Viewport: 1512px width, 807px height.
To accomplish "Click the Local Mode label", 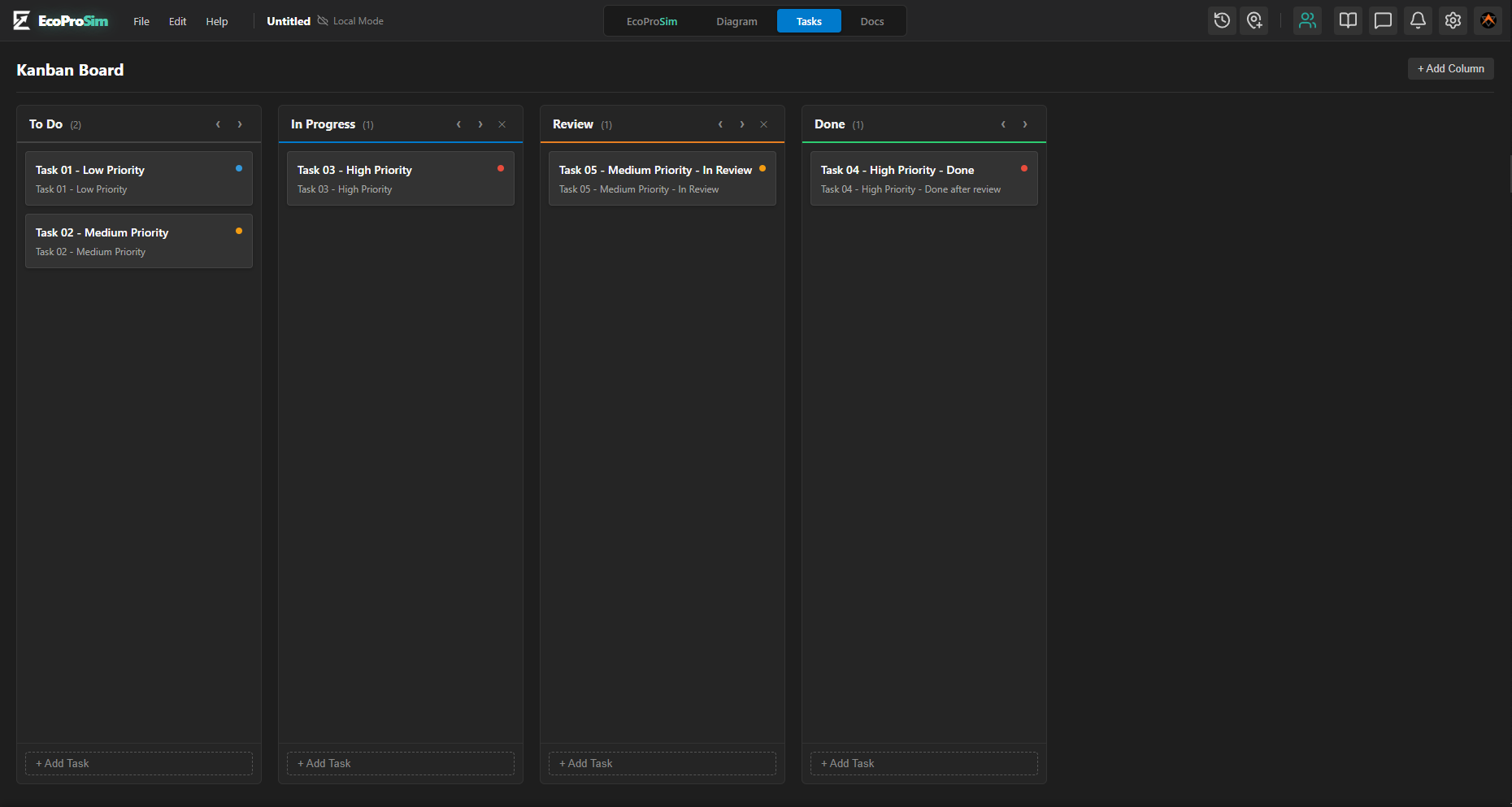I will click(x=358, y=21).
